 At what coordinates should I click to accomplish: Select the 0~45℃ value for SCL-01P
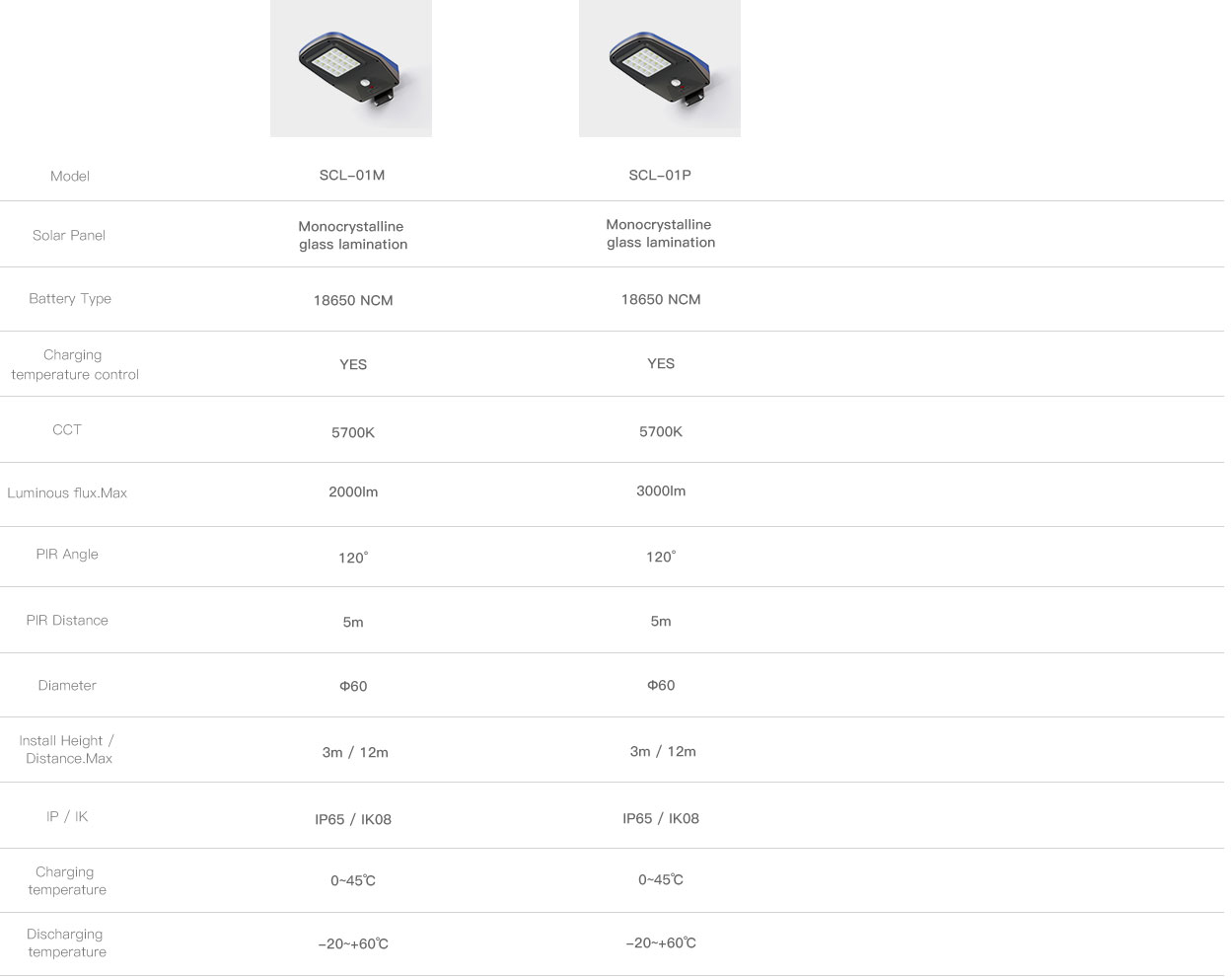click(x=661, y=879)
